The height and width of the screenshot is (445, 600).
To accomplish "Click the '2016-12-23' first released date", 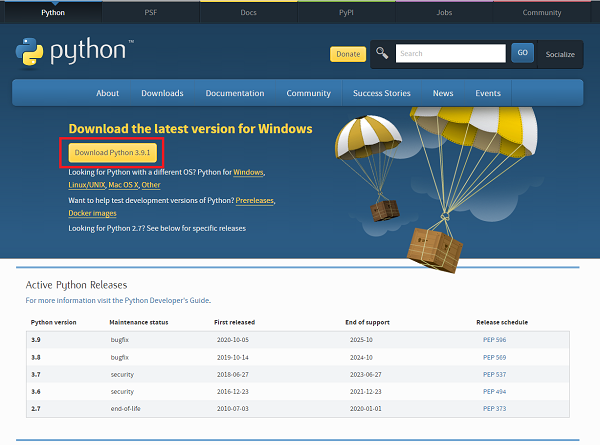I will point(233,391).
